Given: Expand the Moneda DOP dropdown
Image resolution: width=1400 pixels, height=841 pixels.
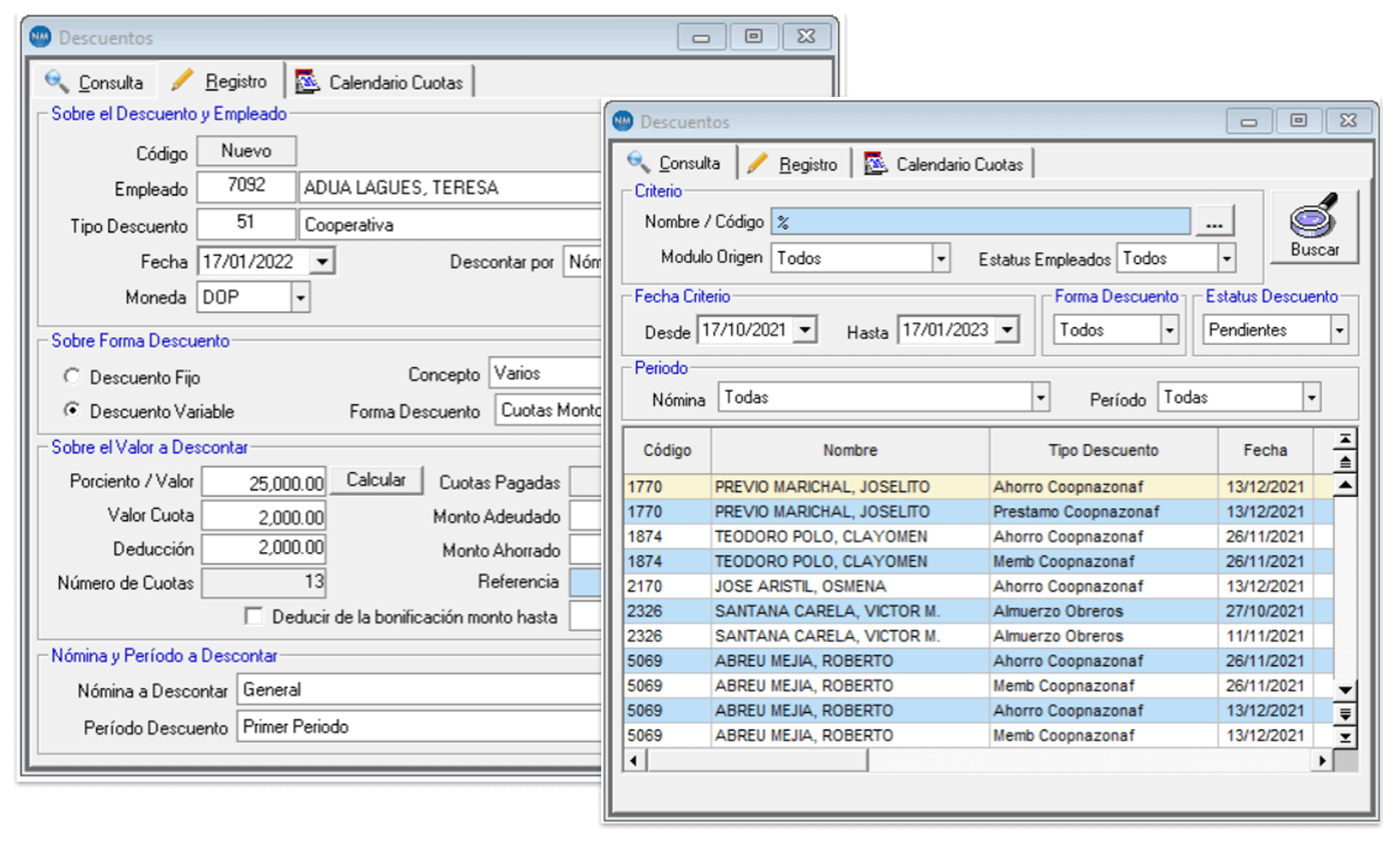Looking at the screenshot, I should [300, 298].
